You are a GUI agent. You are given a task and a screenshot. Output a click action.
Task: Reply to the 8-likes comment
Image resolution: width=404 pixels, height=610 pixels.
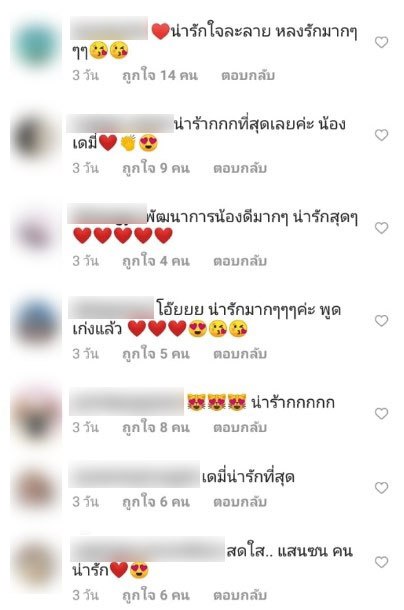coord(240,427)
